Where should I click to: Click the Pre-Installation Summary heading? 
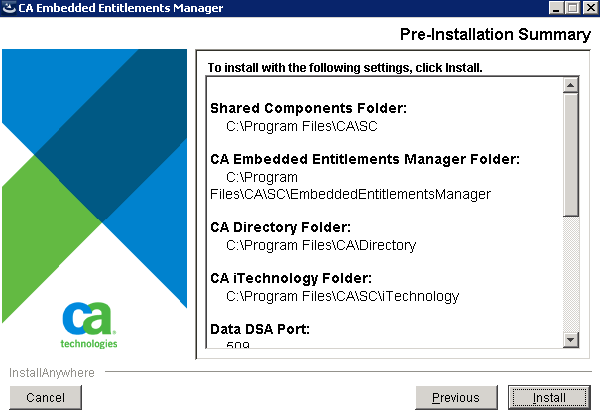point(495,35)
